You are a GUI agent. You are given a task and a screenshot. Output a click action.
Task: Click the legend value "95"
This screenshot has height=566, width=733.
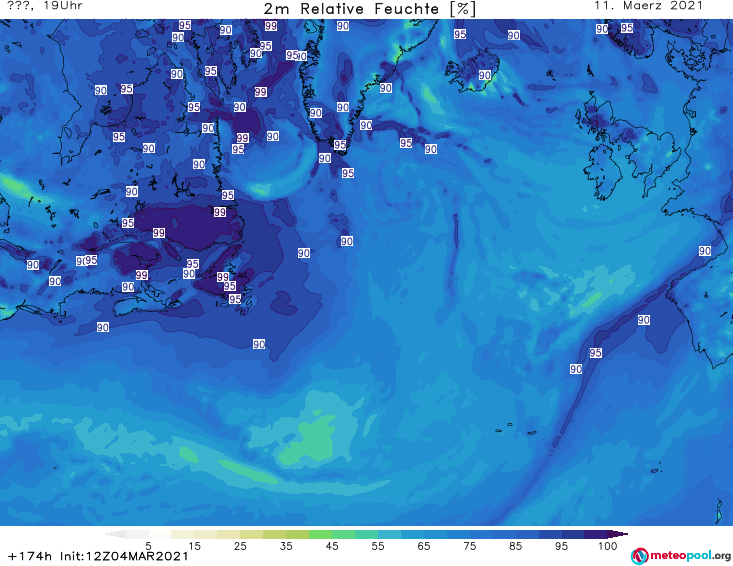click(x=561, y=546)
